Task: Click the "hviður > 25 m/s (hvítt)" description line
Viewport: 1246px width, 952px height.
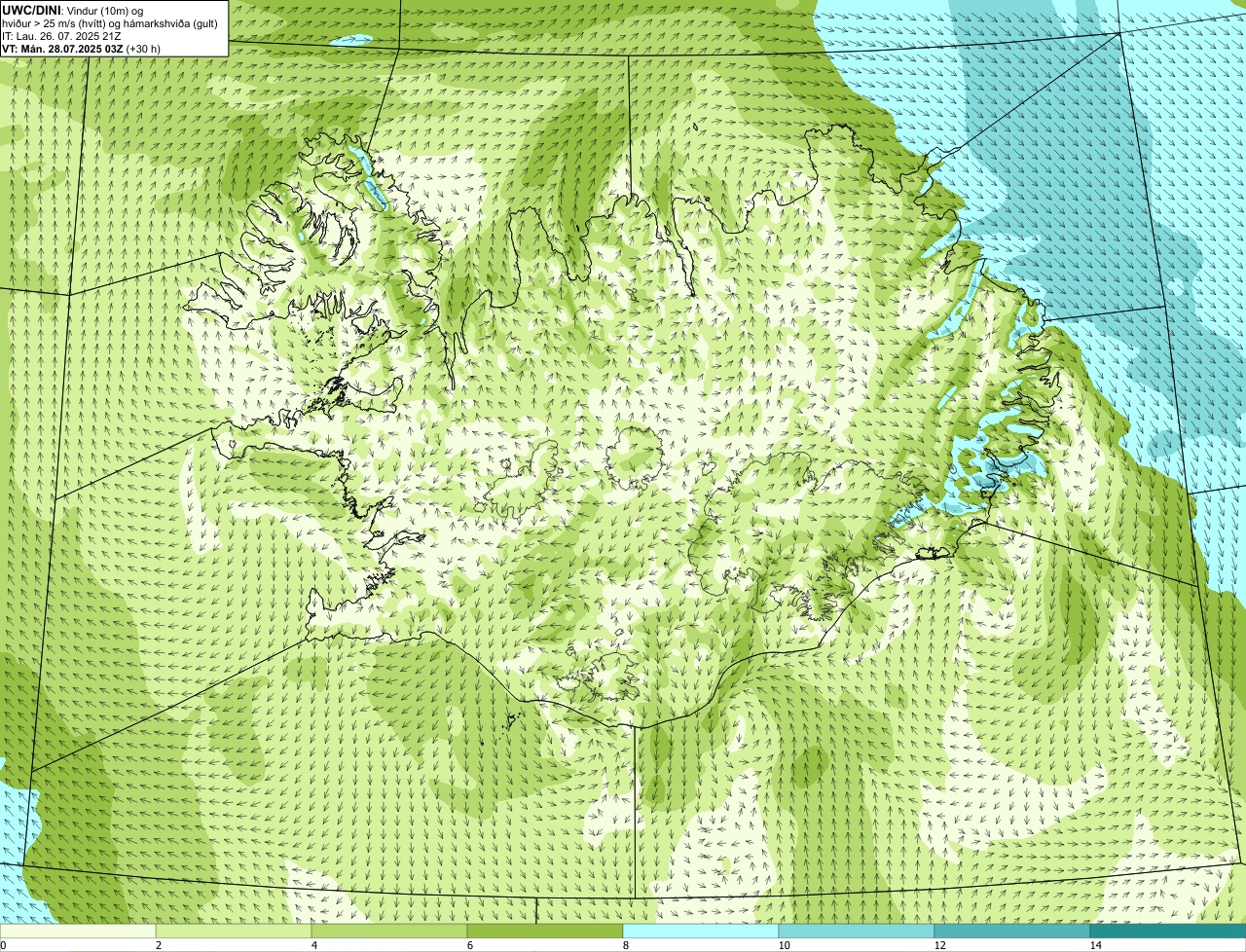Action: [110, 23]
